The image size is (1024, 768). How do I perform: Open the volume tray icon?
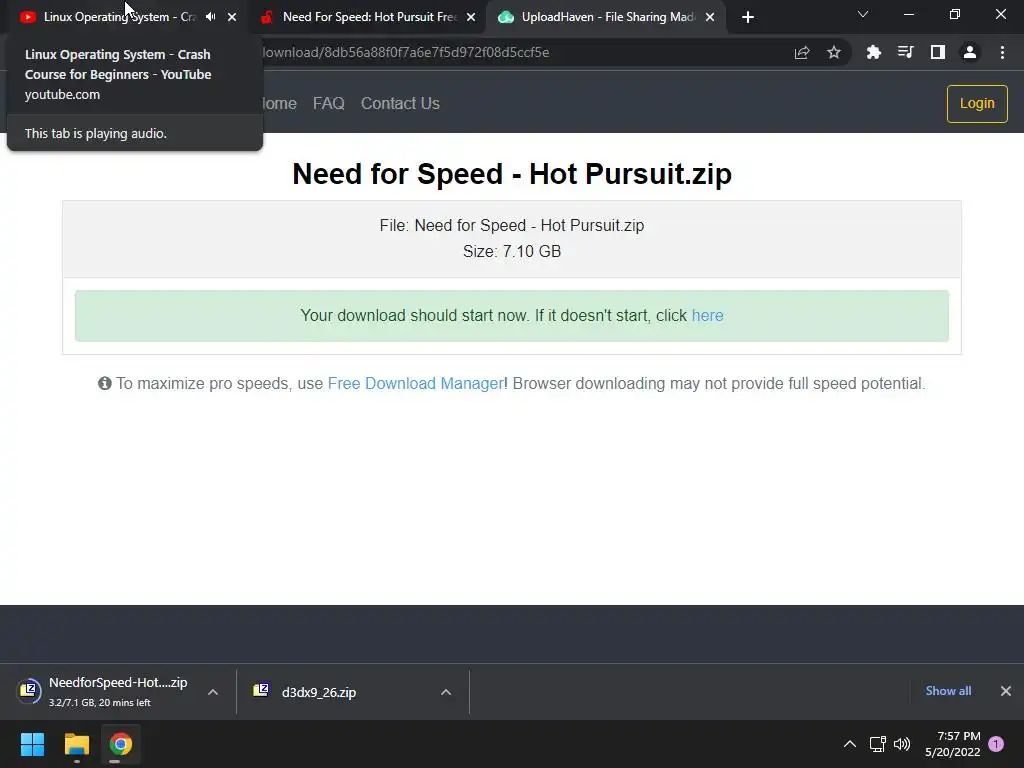(x=902, y=744)
